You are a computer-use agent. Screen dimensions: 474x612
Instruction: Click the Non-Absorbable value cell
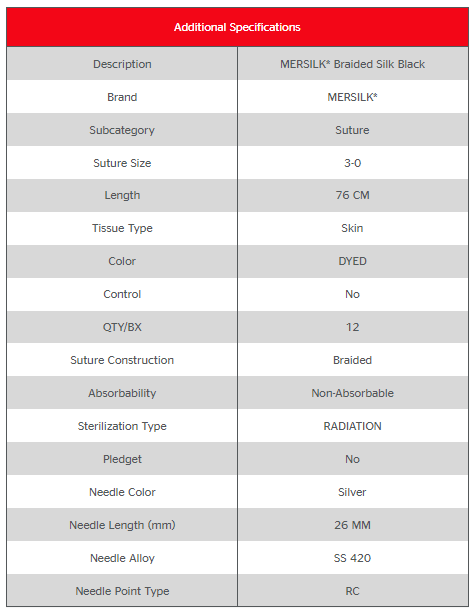352,393
